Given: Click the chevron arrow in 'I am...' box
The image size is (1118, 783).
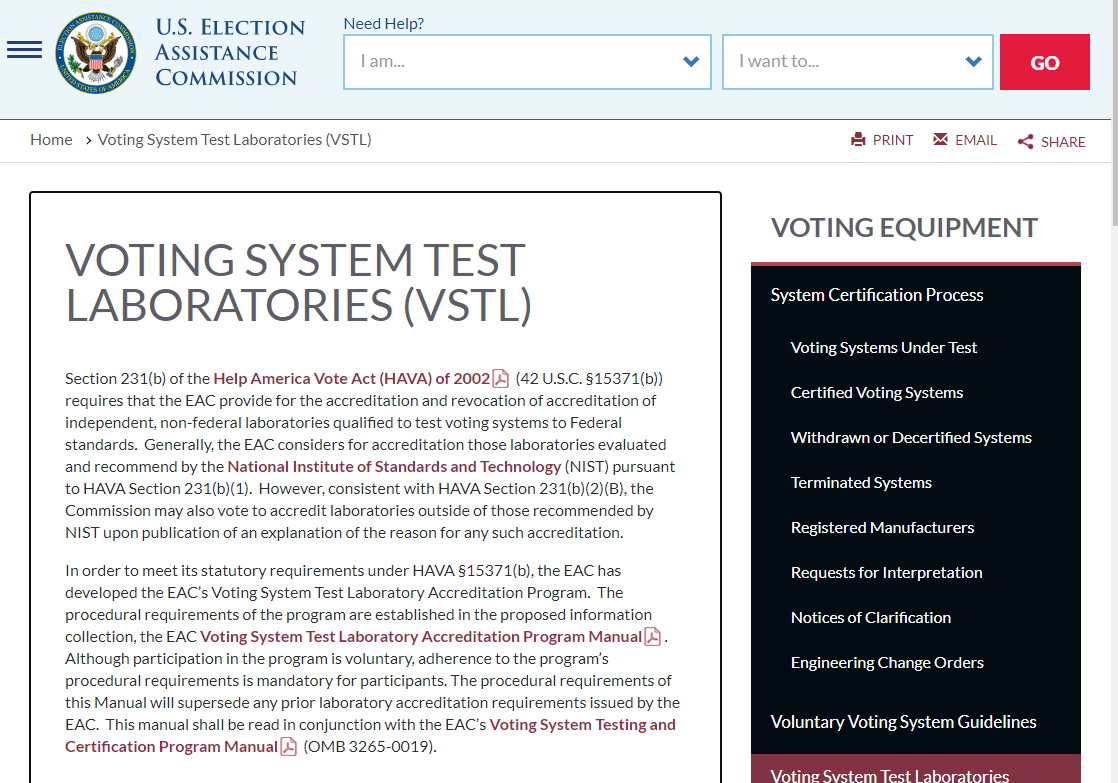Looking at the screenshot, I should pyautogui.click(x=690, y=62).
